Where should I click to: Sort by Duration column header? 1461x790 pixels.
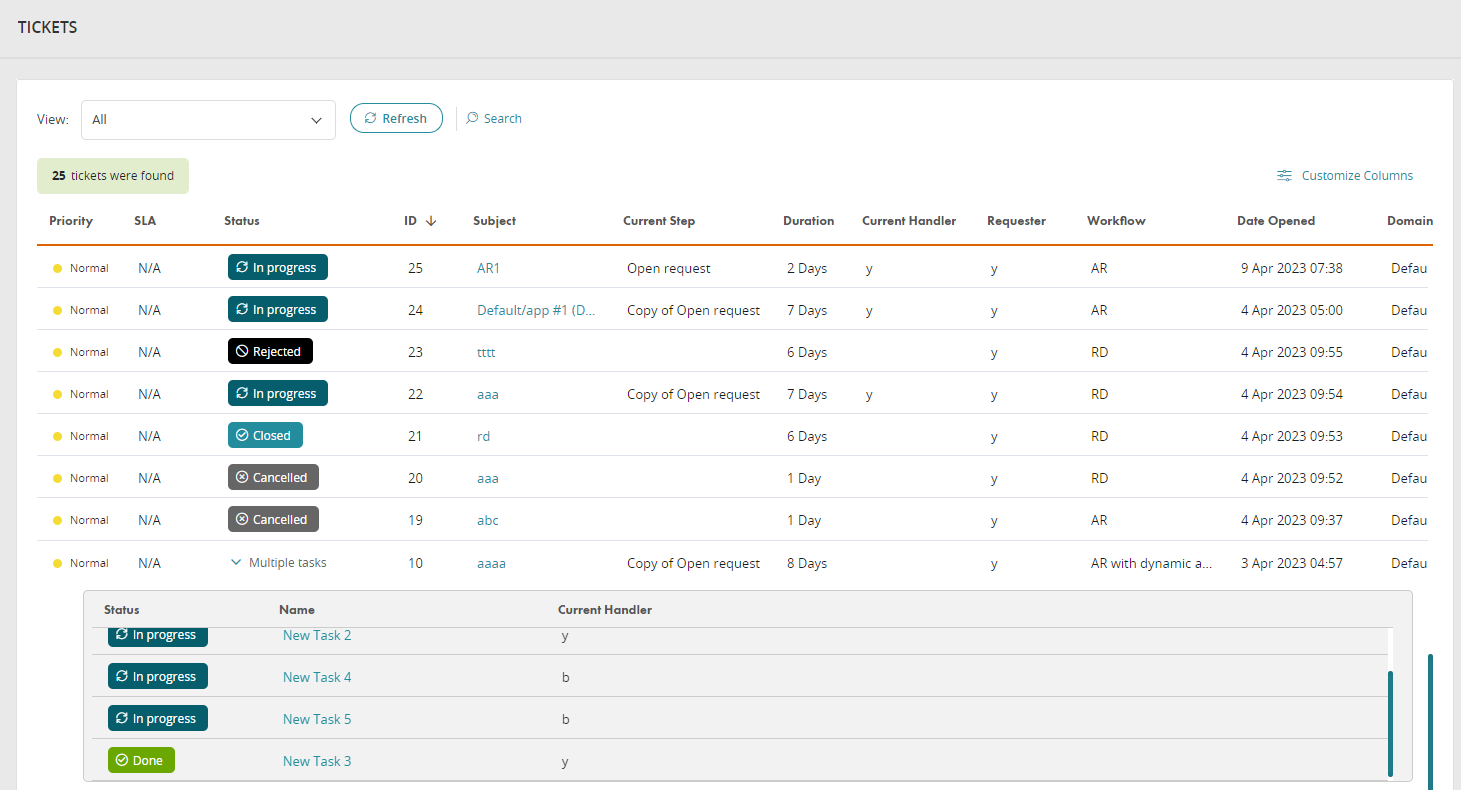pyautogui.click(x=808, y=221)
